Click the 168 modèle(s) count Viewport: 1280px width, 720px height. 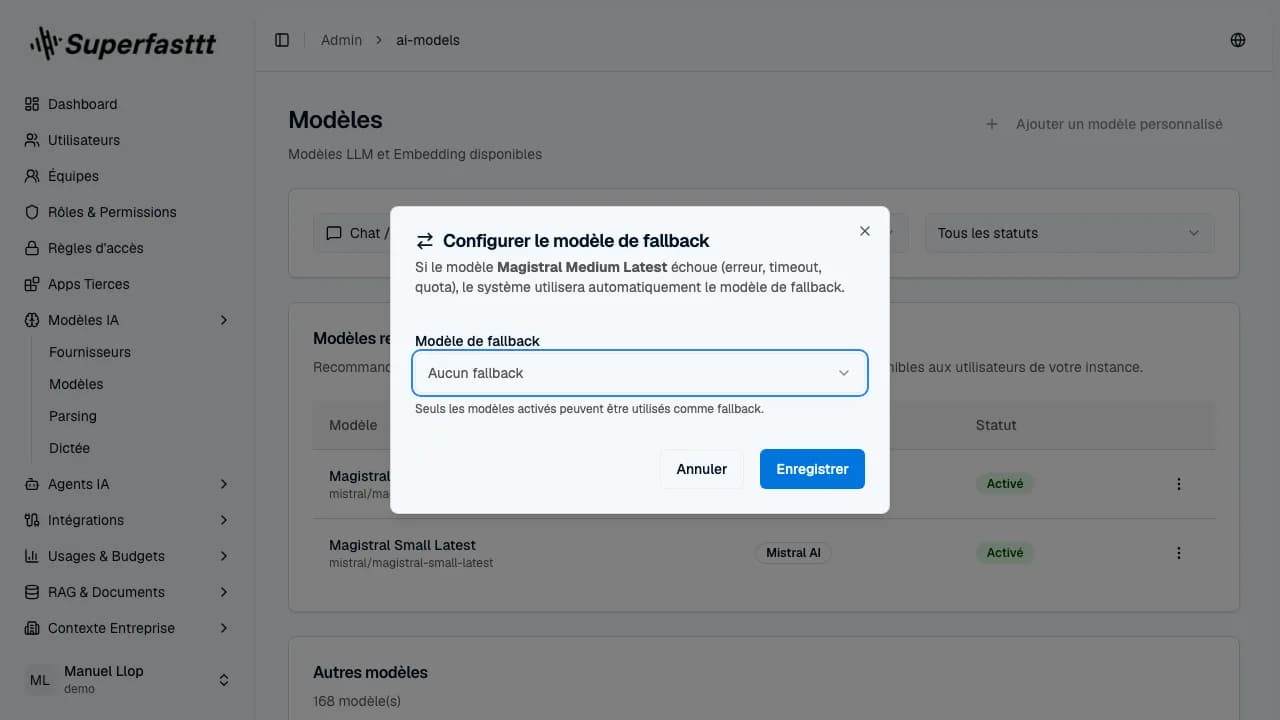click(357, 701)
